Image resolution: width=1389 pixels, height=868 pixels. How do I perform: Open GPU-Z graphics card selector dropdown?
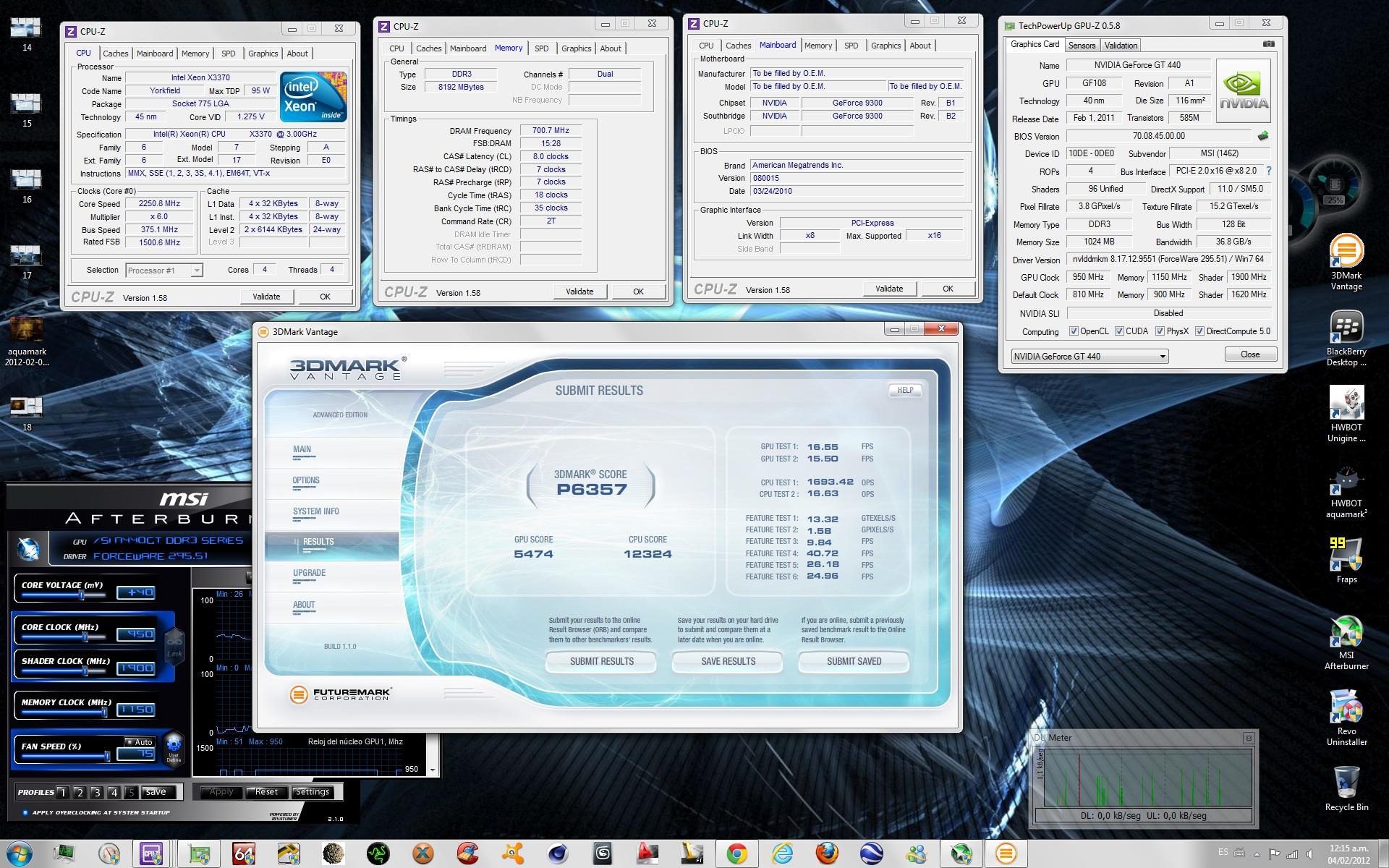(x=1089, y=356)
